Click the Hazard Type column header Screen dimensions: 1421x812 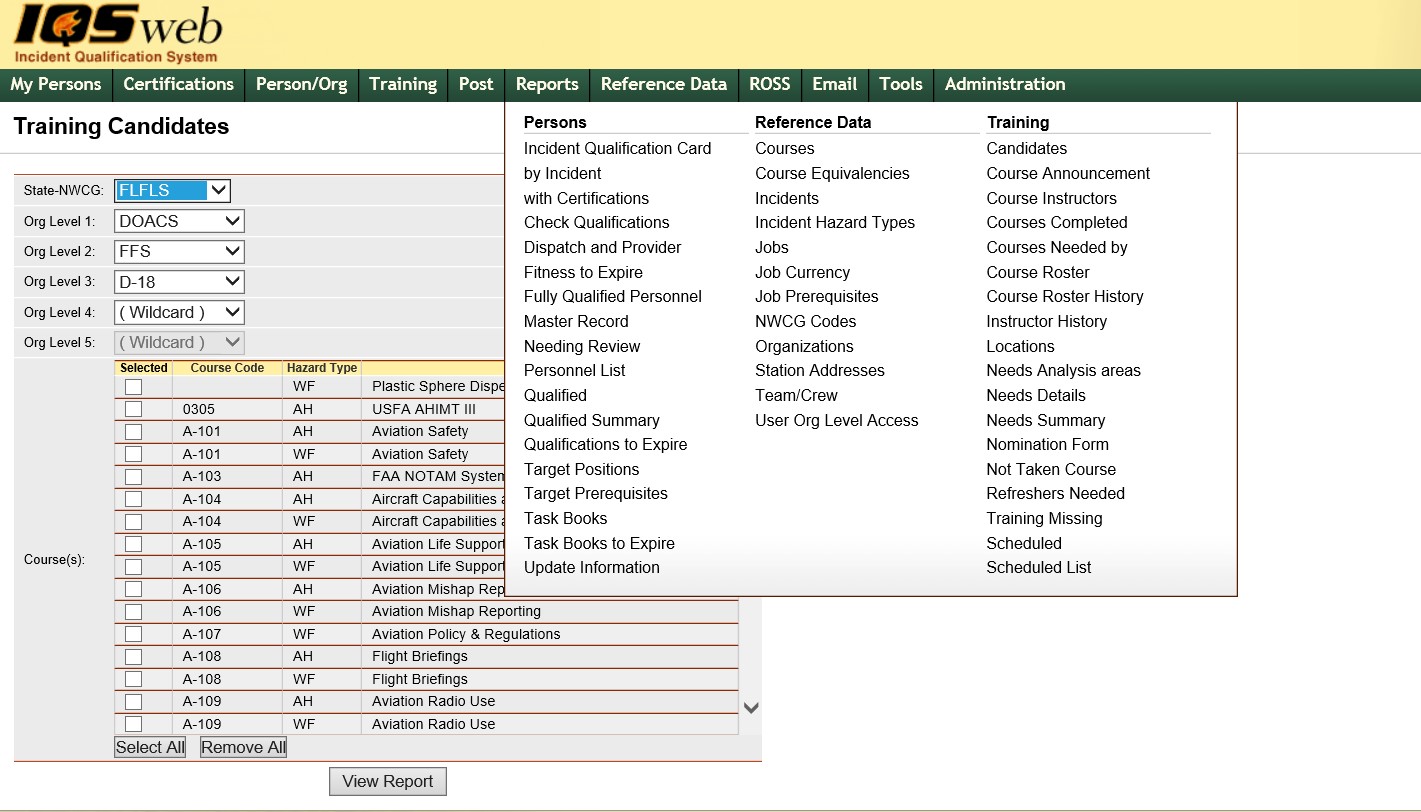click(x=321, y=368)
